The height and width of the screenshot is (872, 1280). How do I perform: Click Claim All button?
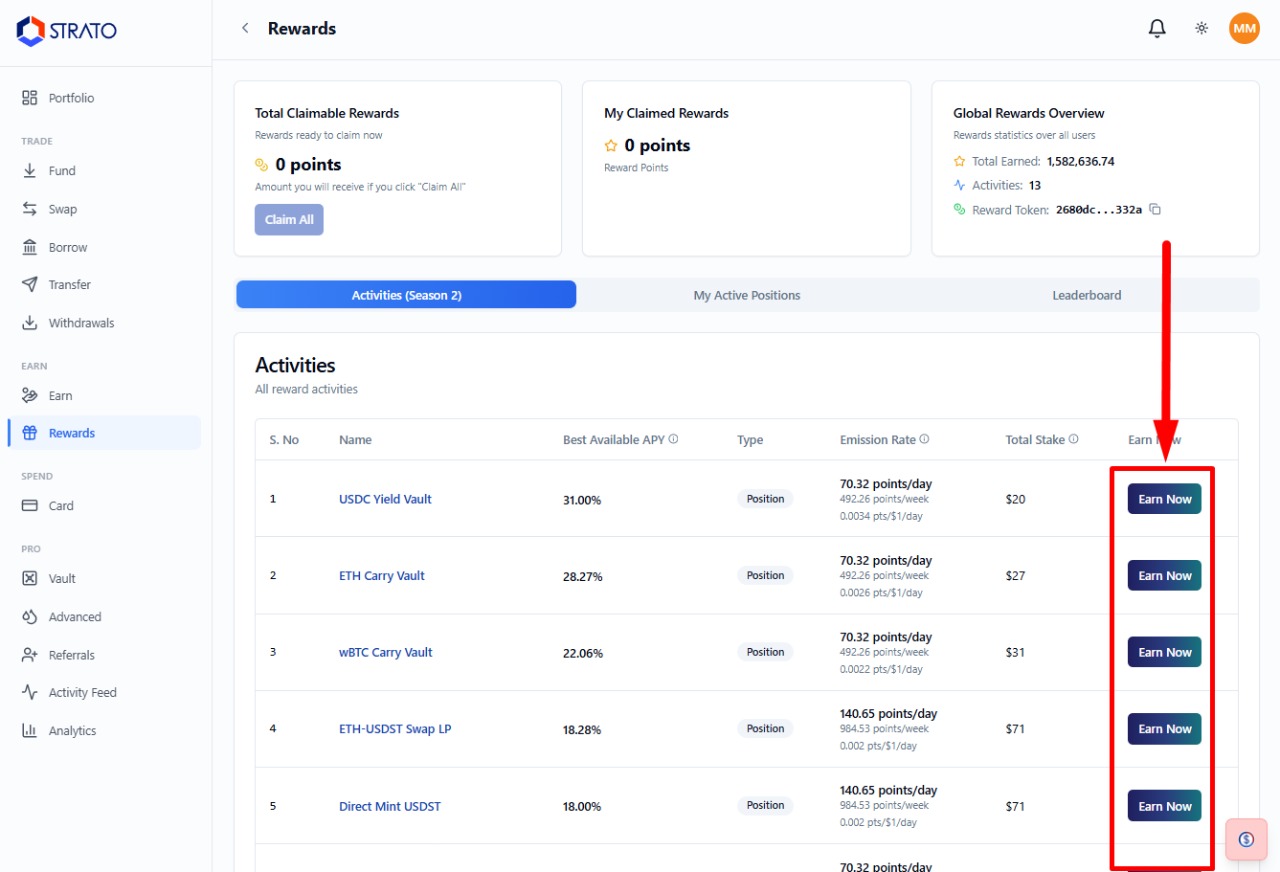[x=289, y=220]
